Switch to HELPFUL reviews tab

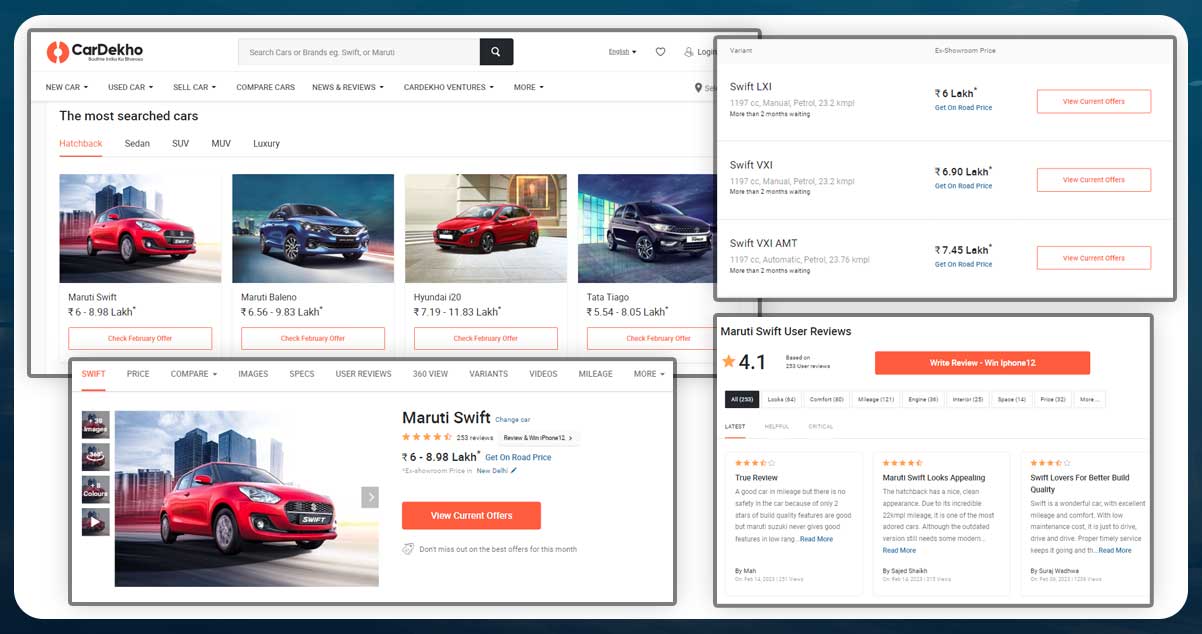[x=777, y=427]
